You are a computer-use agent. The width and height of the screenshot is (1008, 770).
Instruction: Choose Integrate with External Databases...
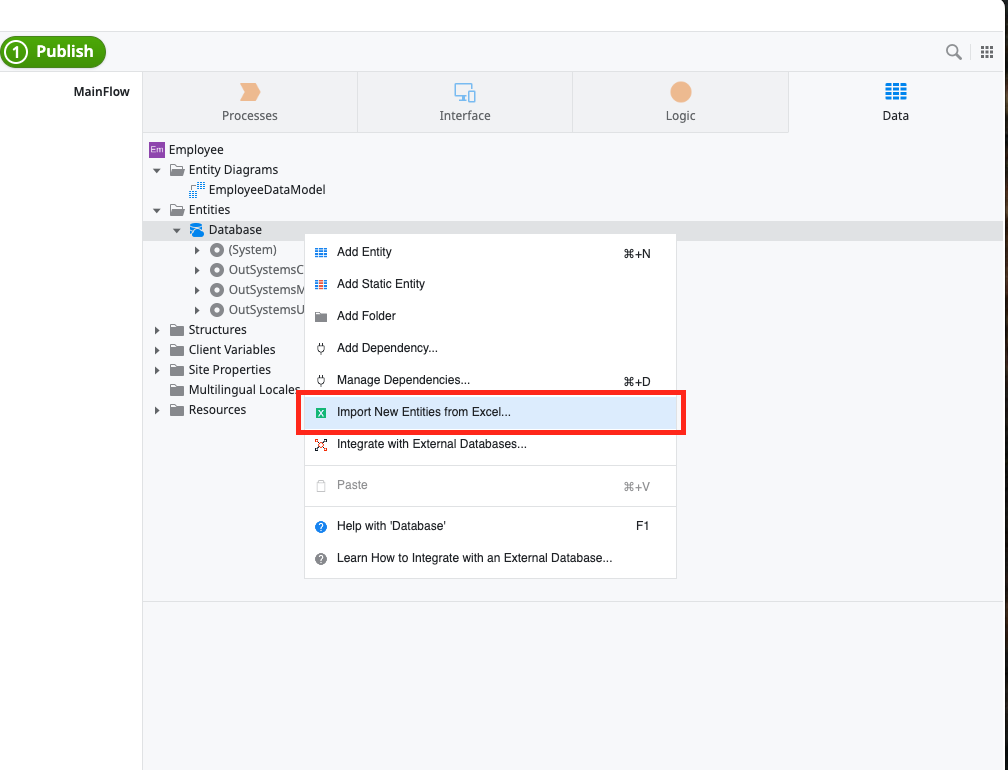tap(490, 444)
